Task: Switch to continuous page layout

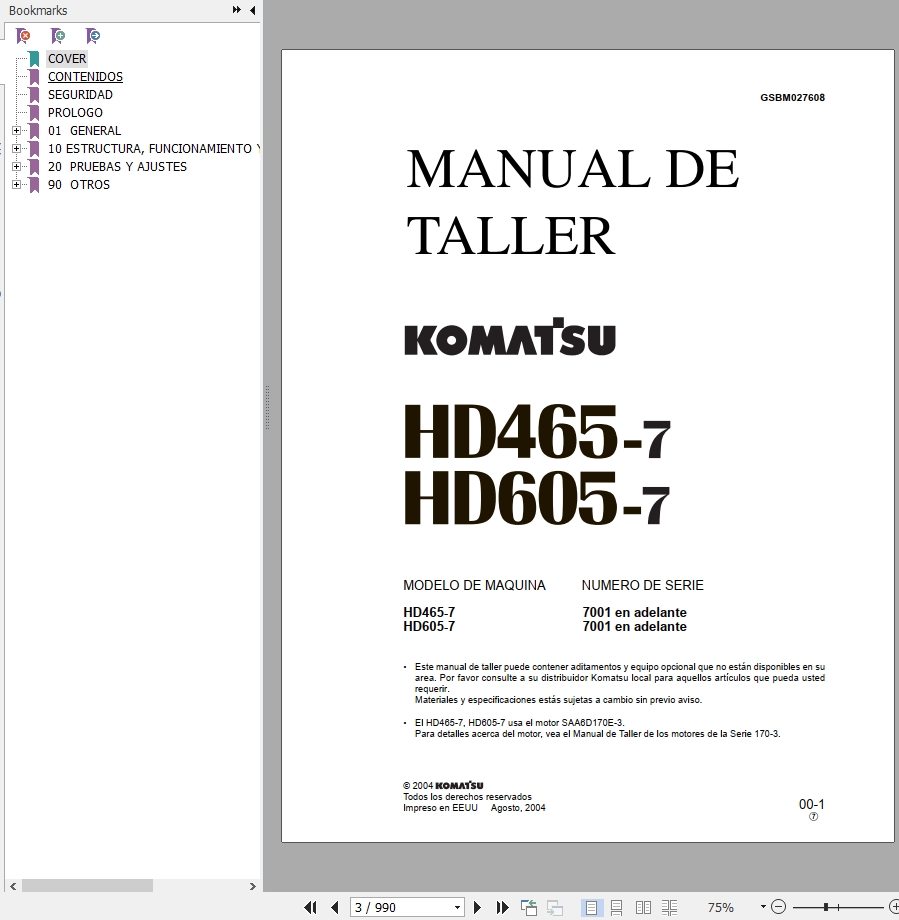Action: click(x=617, y=908)
